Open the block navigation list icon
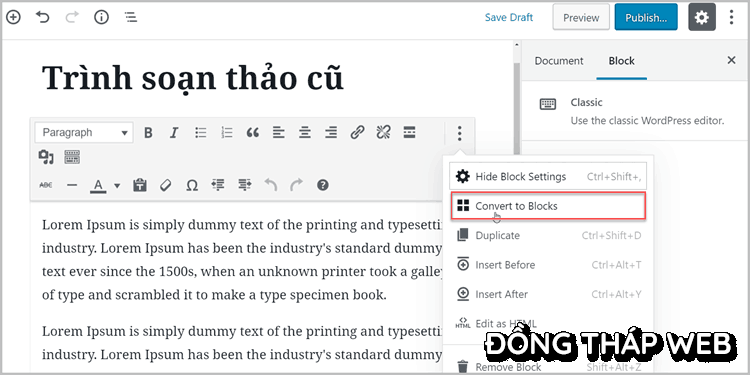 [131, 18]
